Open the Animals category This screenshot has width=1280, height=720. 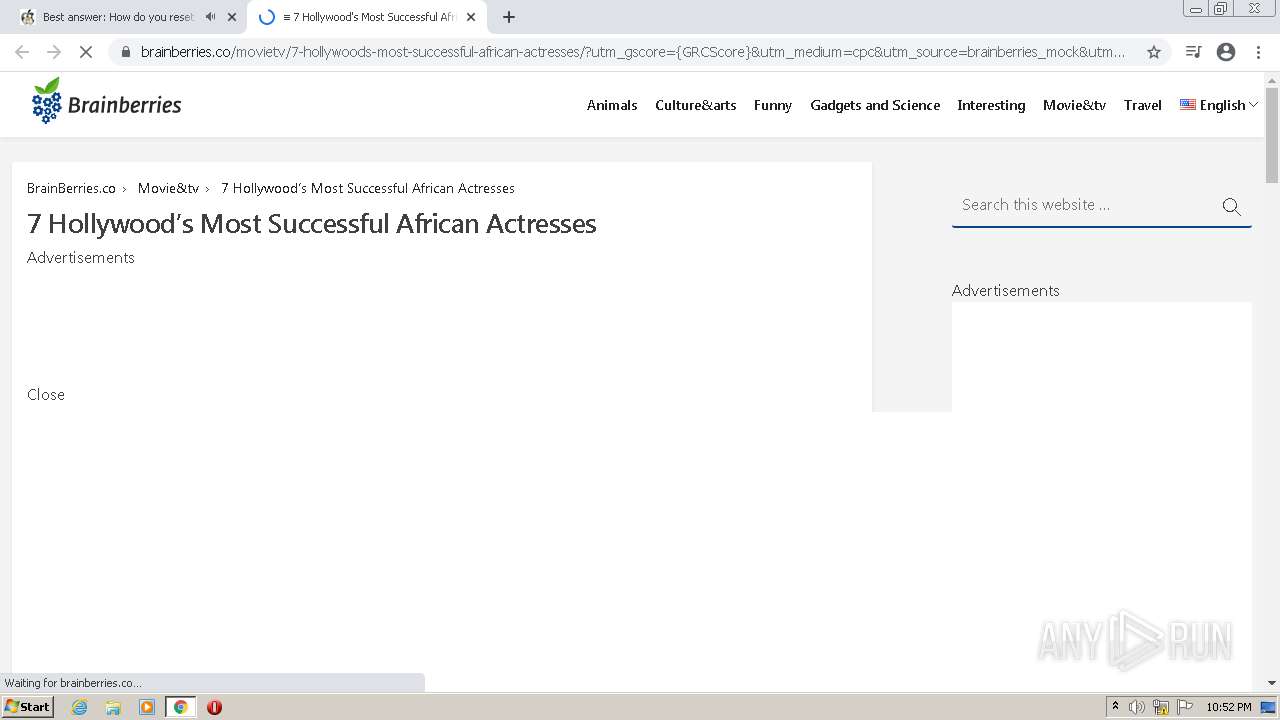(612, 105)
